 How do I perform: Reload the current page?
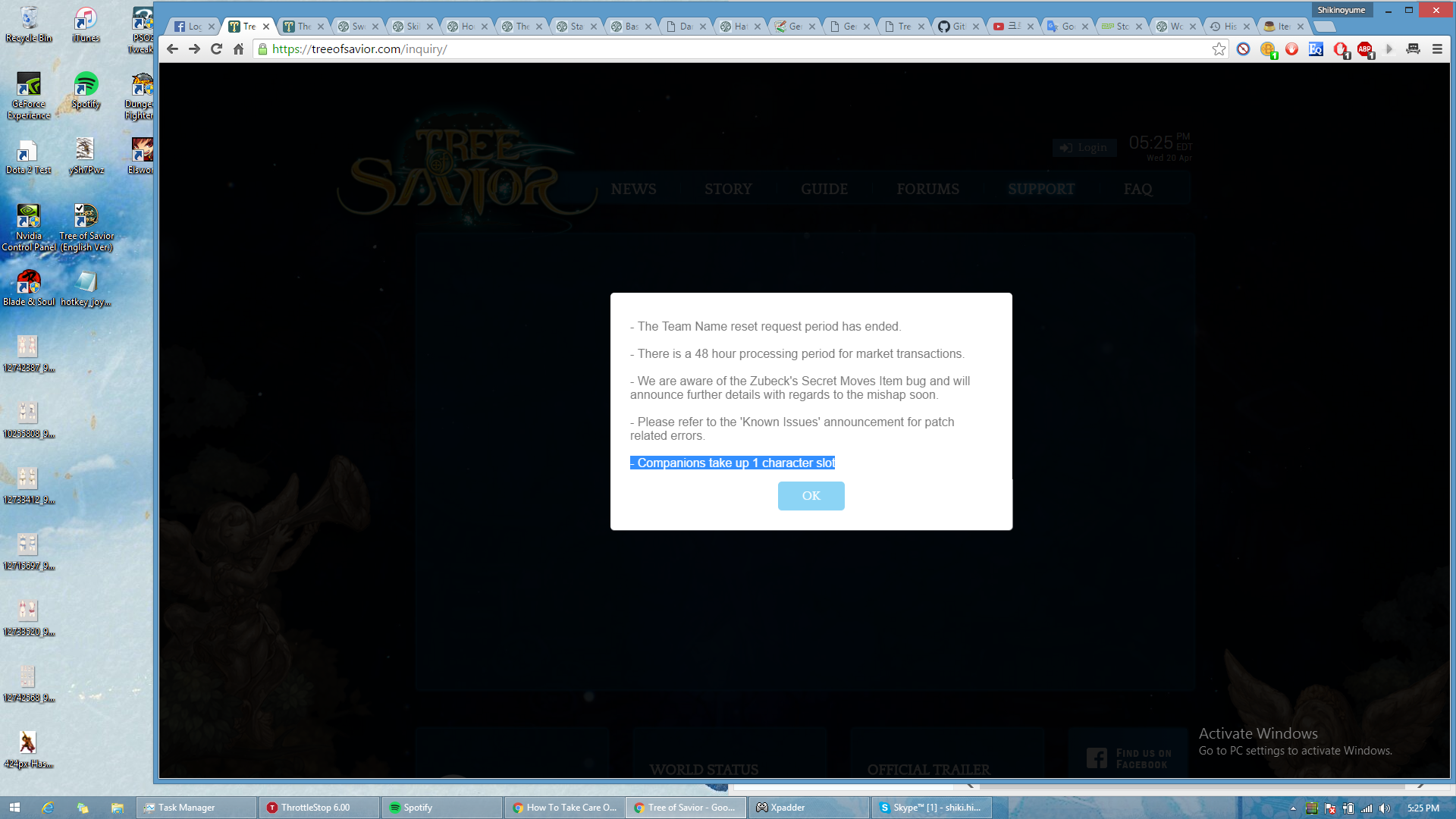pyautogui.click(x=216, y=49)
